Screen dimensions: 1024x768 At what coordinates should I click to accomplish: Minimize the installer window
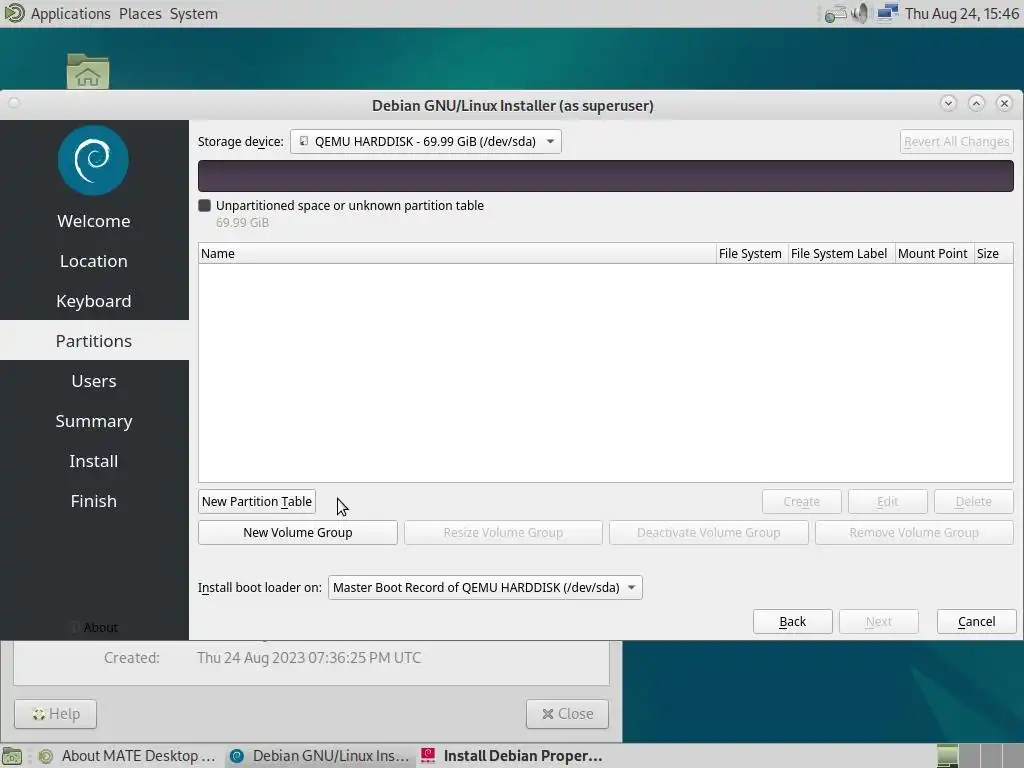948,103
